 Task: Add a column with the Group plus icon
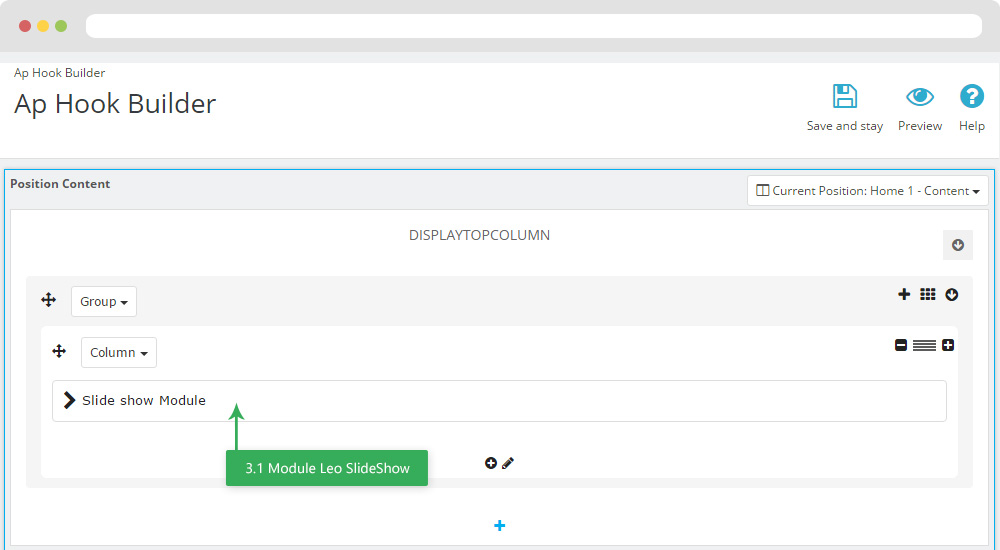point(904,294)
